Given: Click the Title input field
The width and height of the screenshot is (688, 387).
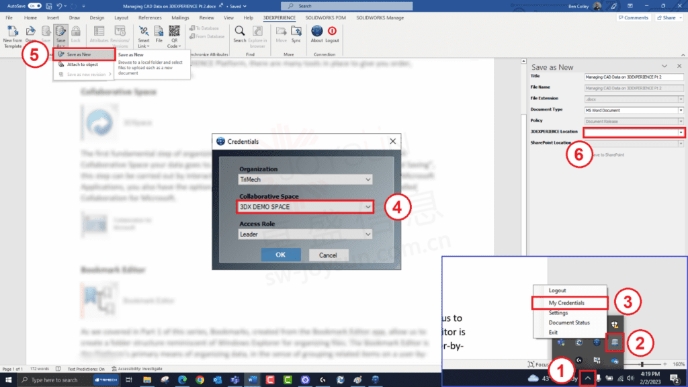Looking at the screenshot, I should pyautogui.click(x=634, y=77).
